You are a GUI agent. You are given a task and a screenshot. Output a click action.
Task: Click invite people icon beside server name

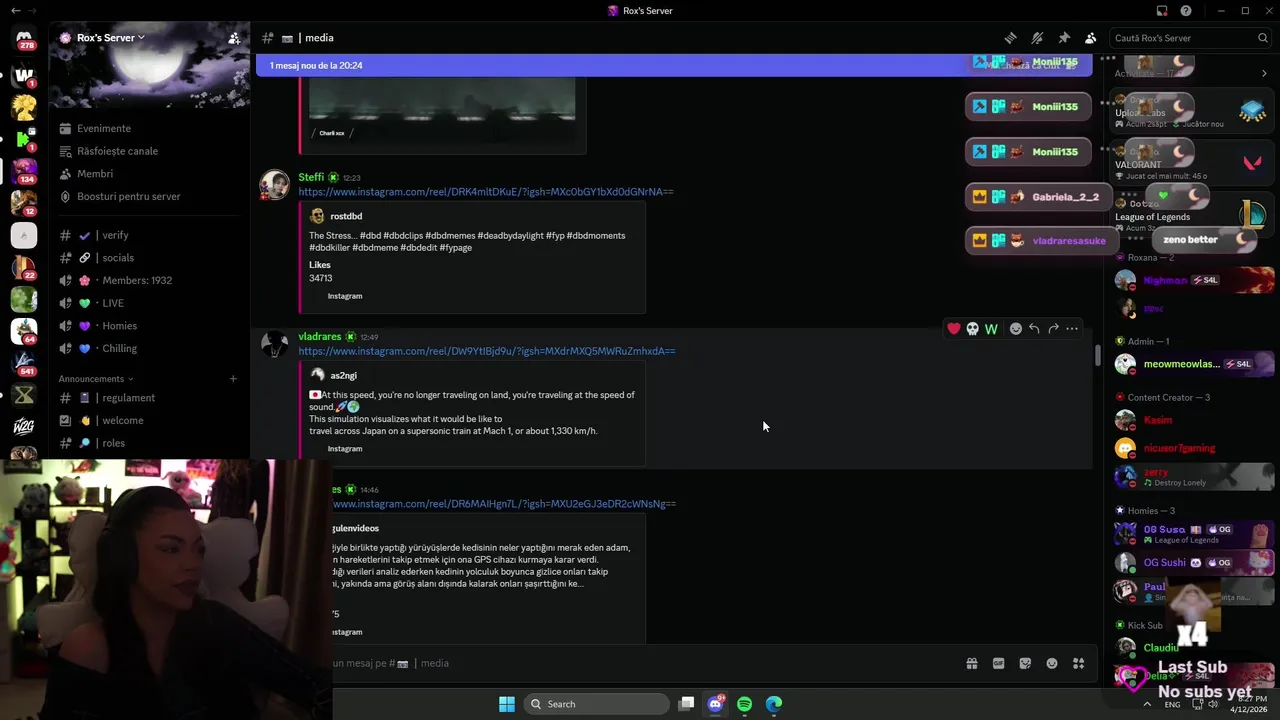coord(233,38)
